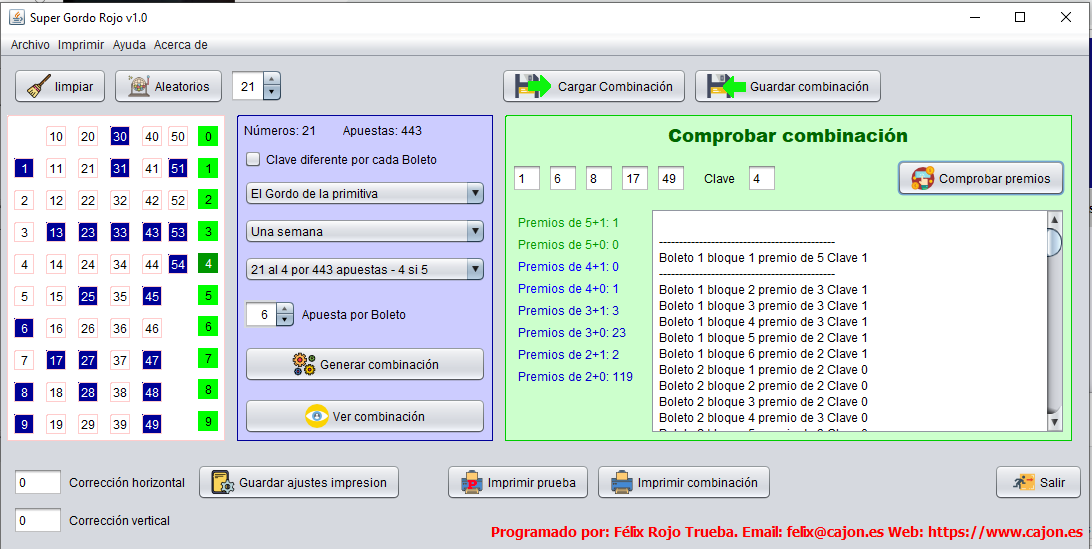
Task: Click the prize icon on Comprobar premios
Action: 923,178
